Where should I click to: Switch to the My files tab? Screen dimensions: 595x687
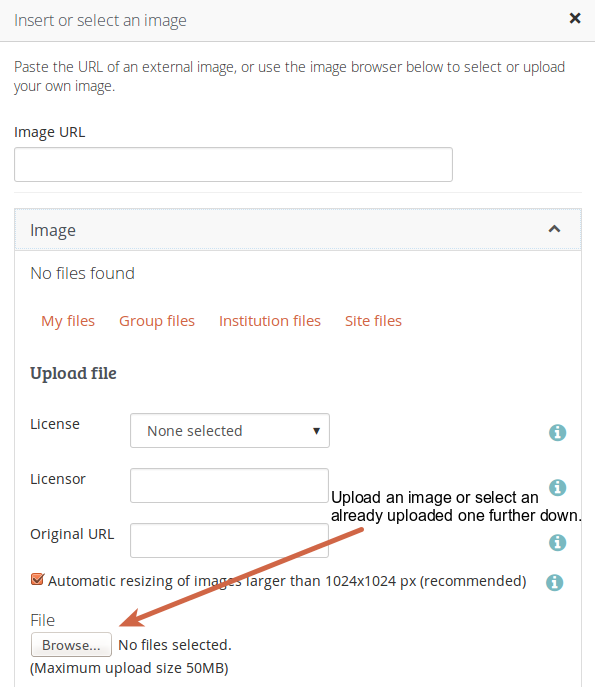[x=68, y=321]
